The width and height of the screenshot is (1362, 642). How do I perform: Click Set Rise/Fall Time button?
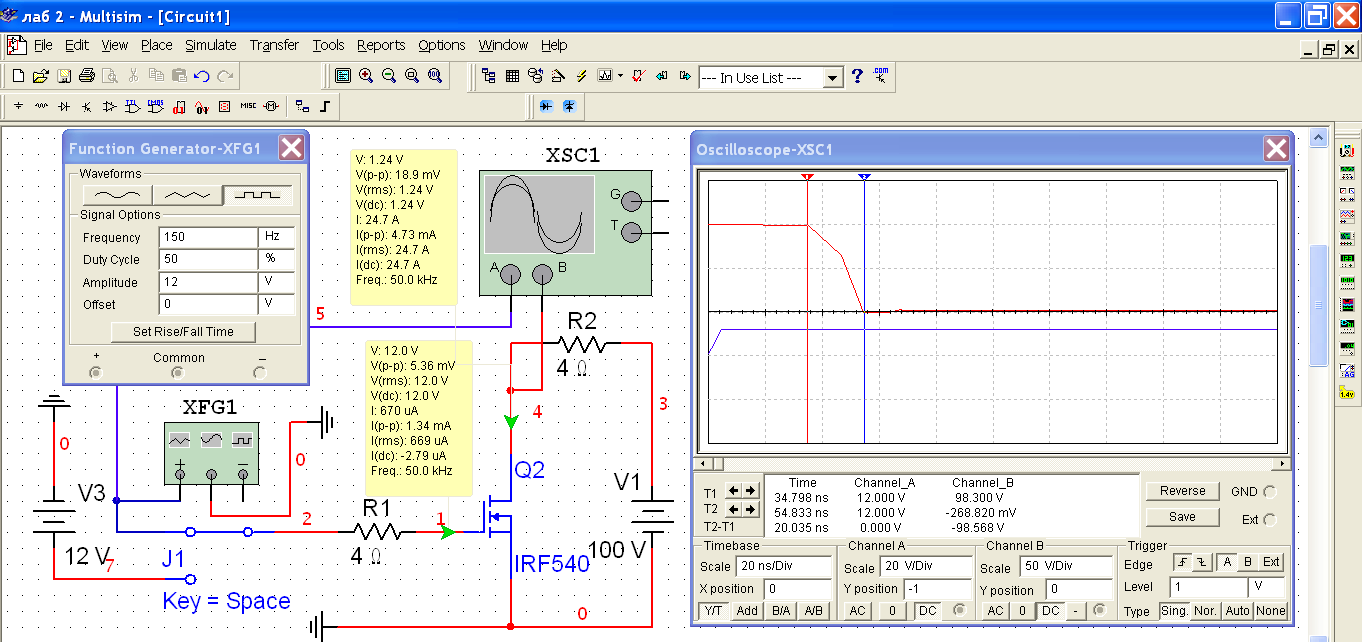point(181,331)
